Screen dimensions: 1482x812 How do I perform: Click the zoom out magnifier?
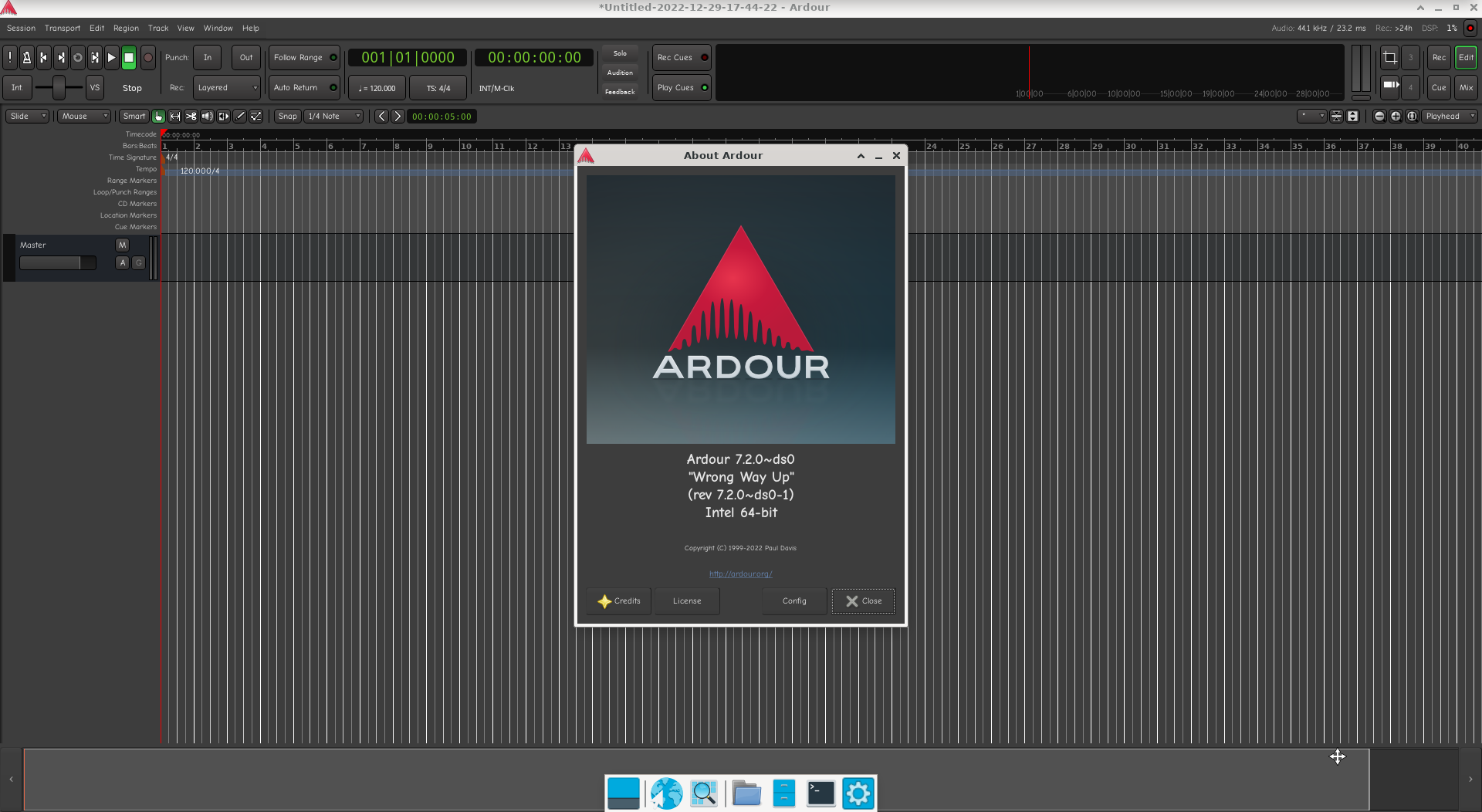1379,117
